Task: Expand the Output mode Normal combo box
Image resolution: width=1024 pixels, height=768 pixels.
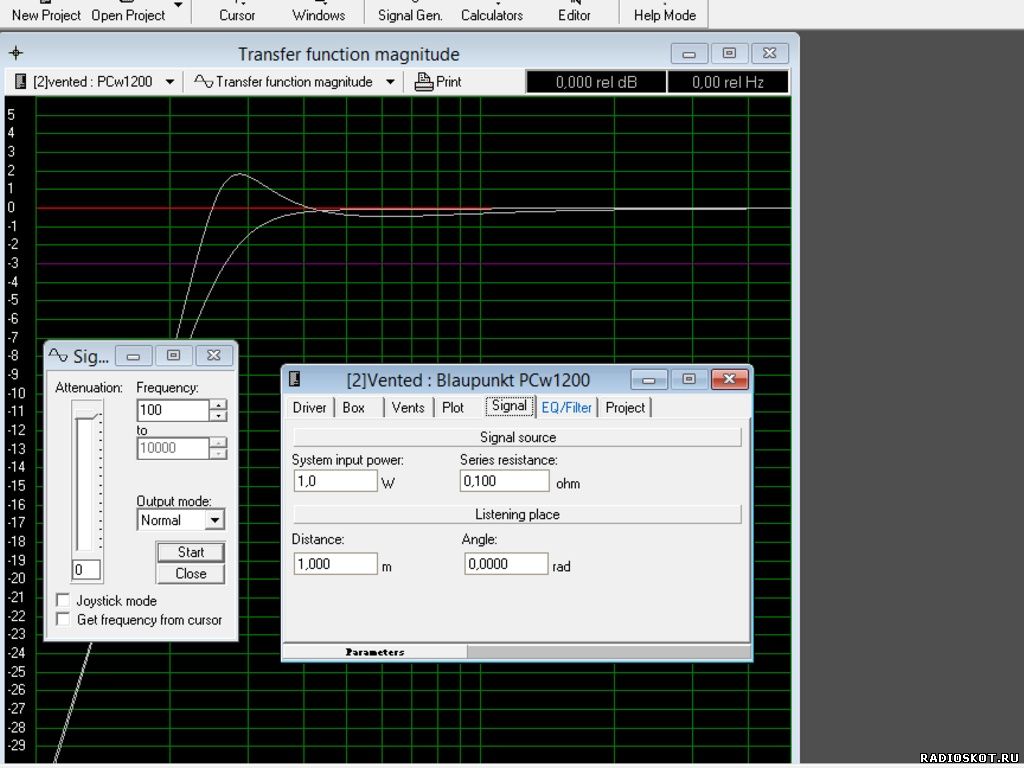Action: click(x=214, y=520)
